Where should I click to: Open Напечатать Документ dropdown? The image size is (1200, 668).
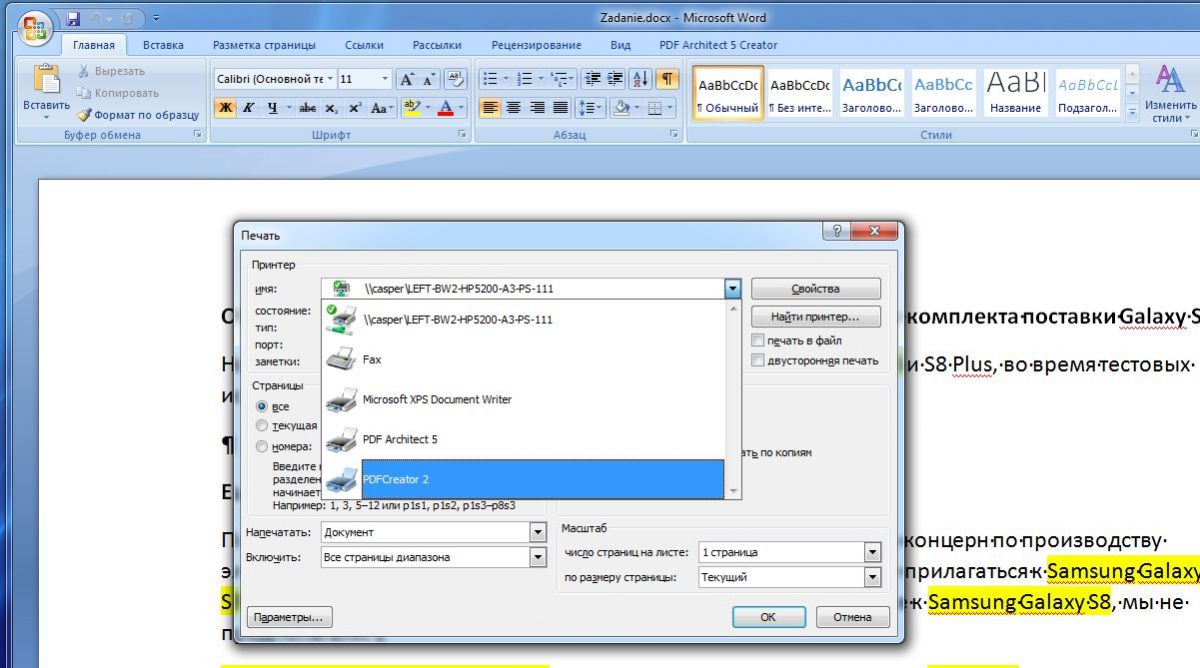(x=538, y=533)
